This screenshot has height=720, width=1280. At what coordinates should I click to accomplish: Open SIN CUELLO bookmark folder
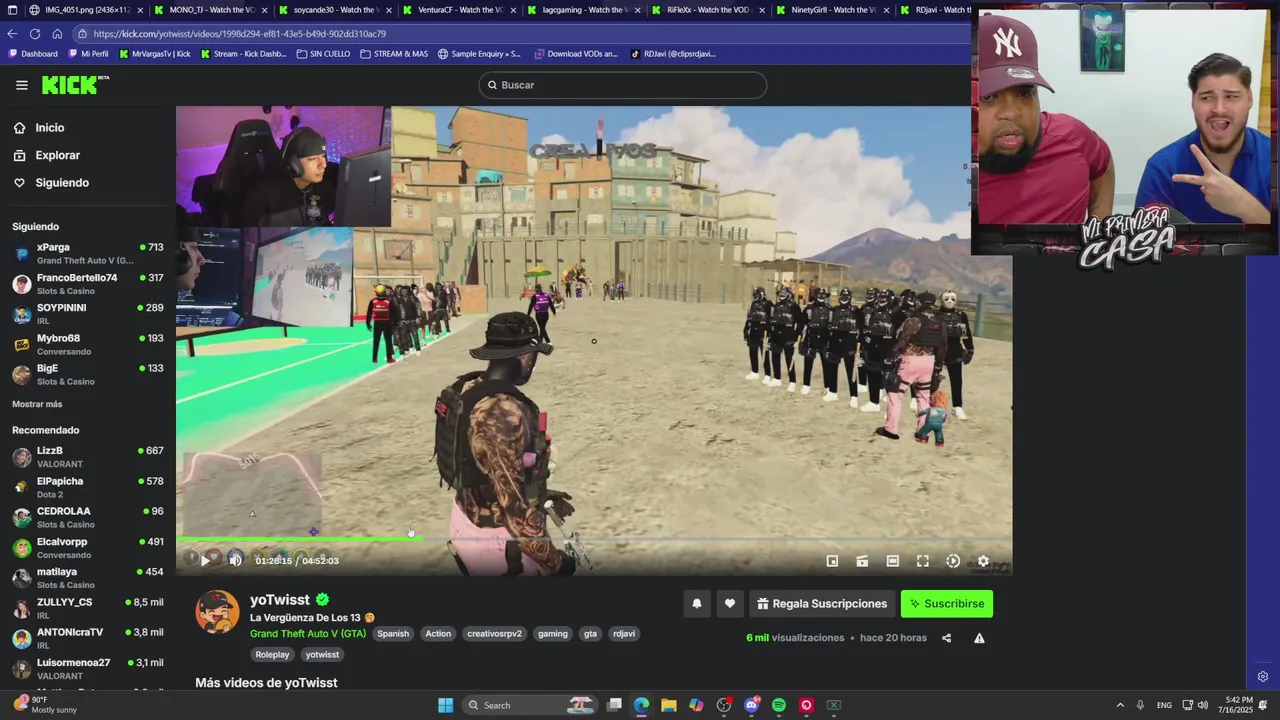(x=324, y=54)
